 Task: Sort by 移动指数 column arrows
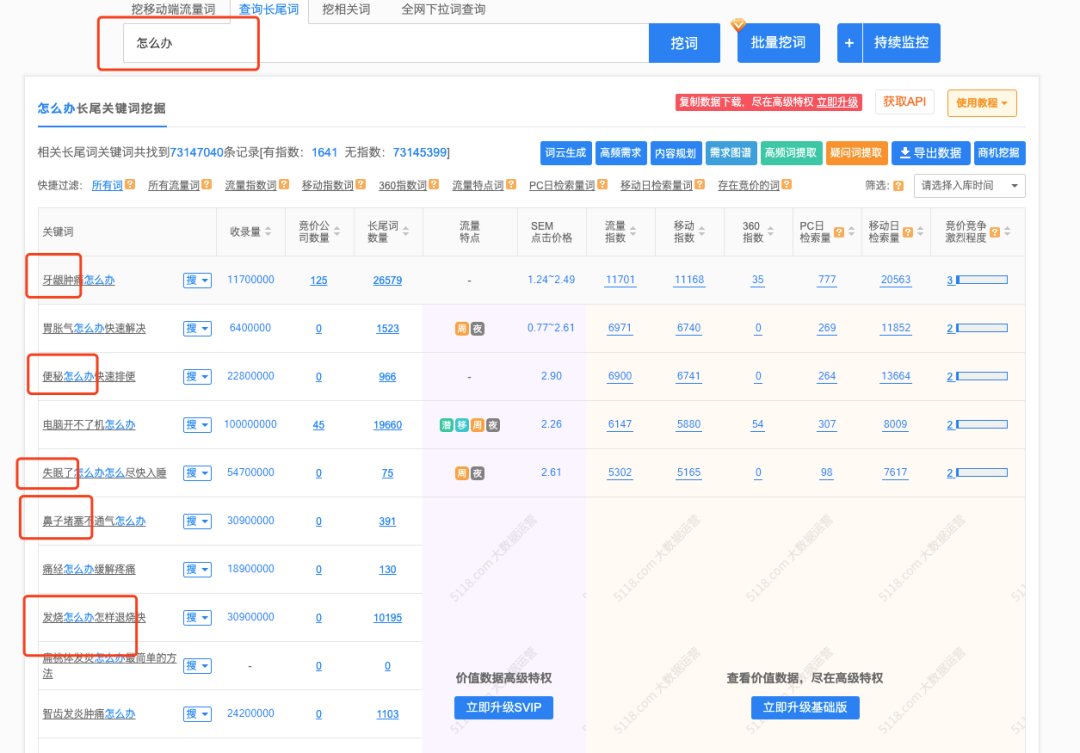[701, 231]
